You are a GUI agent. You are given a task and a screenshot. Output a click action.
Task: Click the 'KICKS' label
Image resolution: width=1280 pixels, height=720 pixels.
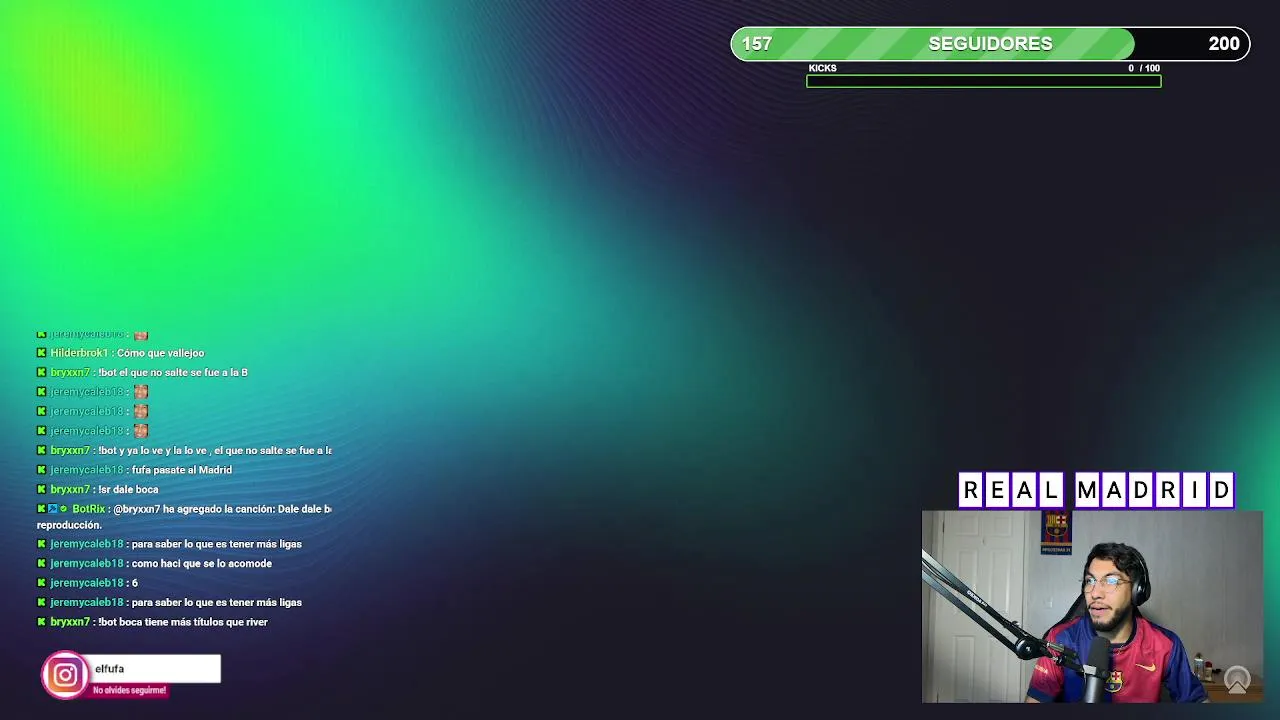[x=823, y=68]
